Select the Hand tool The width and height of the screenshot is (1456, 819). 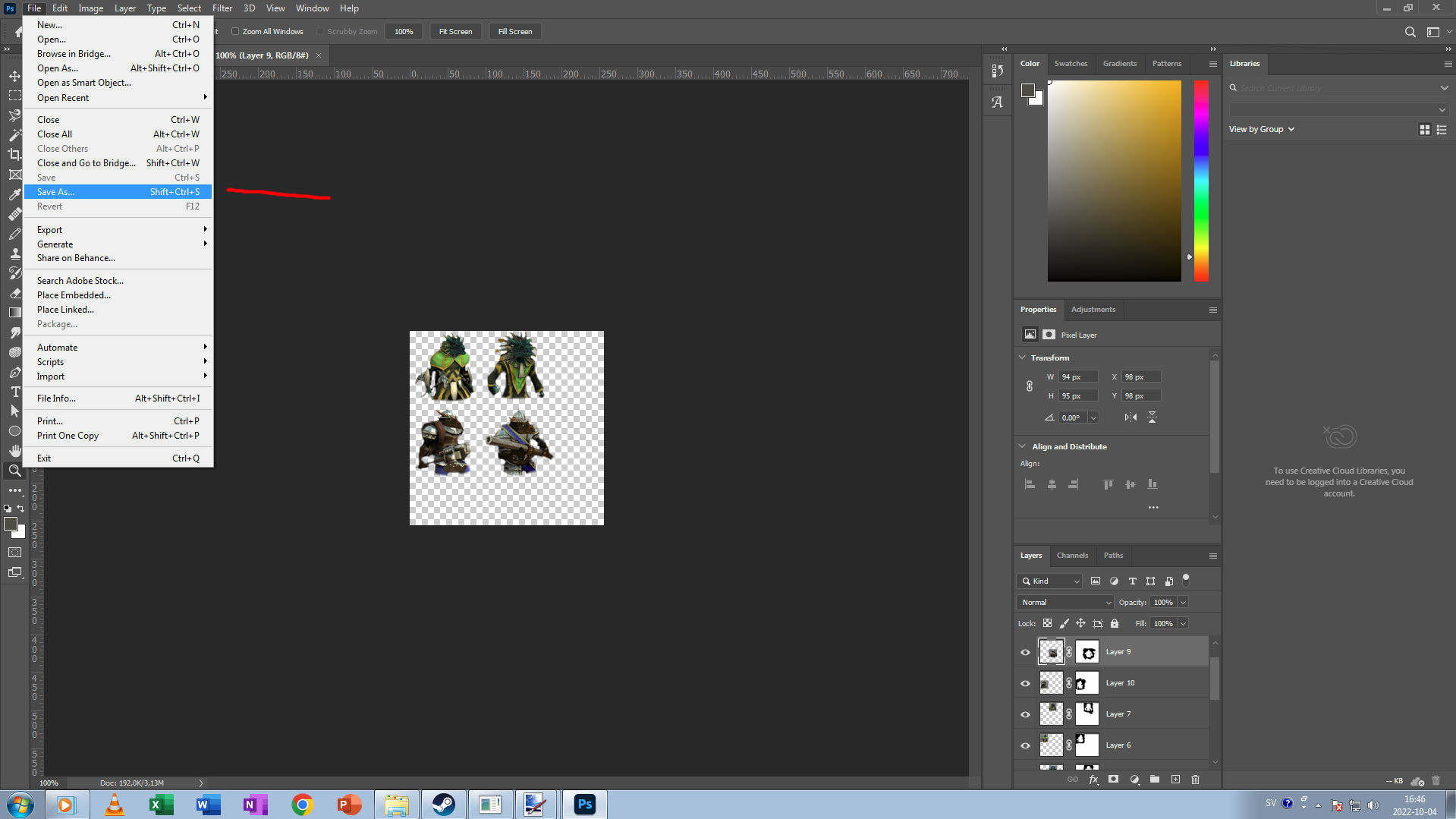coord(14,451)
